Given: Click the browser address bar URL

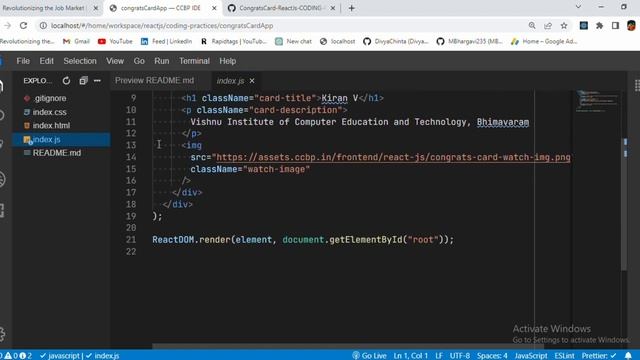Looking at the screenshot, I should (x=162, y=25).
